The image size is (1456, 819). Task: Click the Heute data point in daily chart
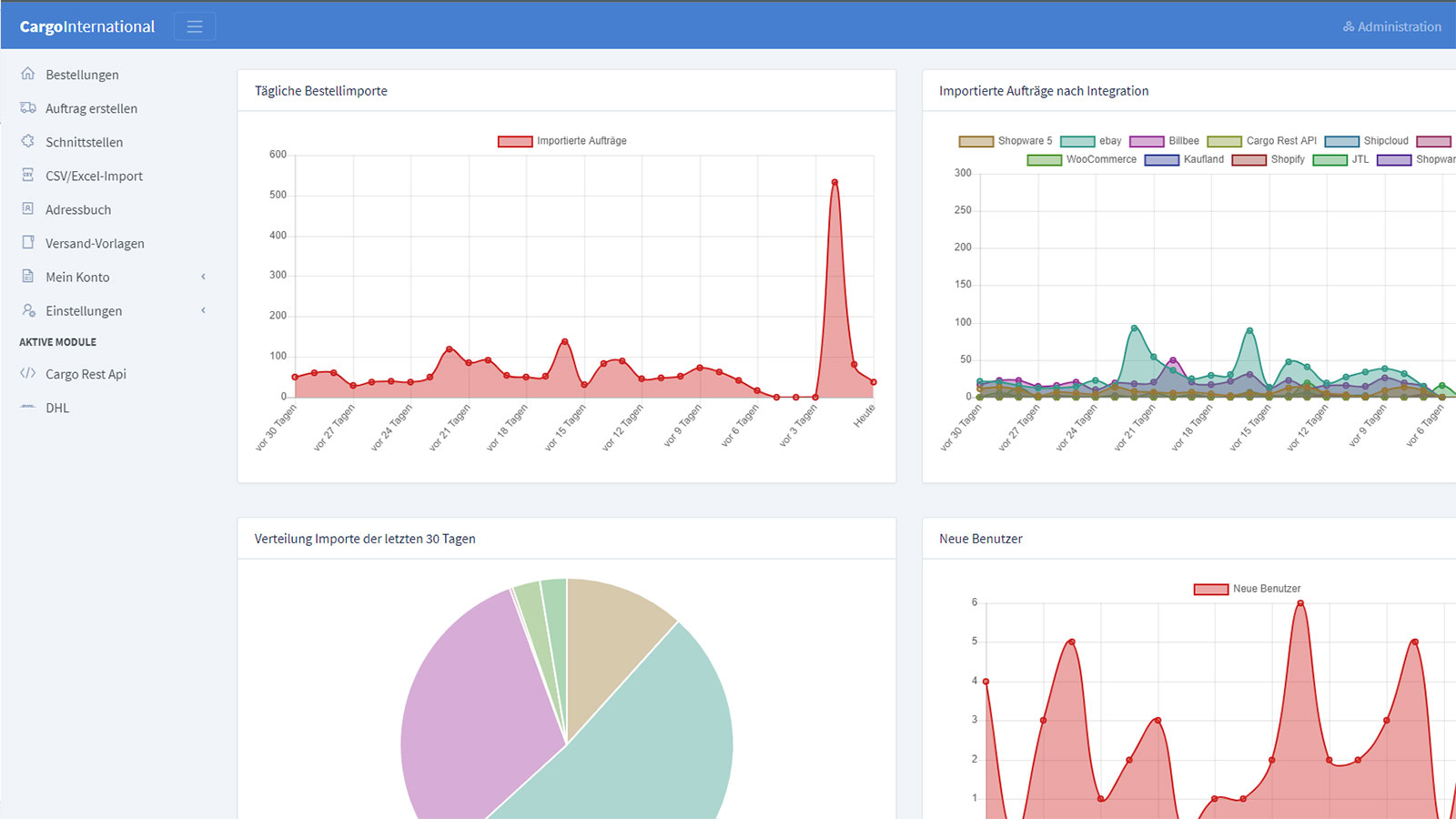(x=874, y=382)
